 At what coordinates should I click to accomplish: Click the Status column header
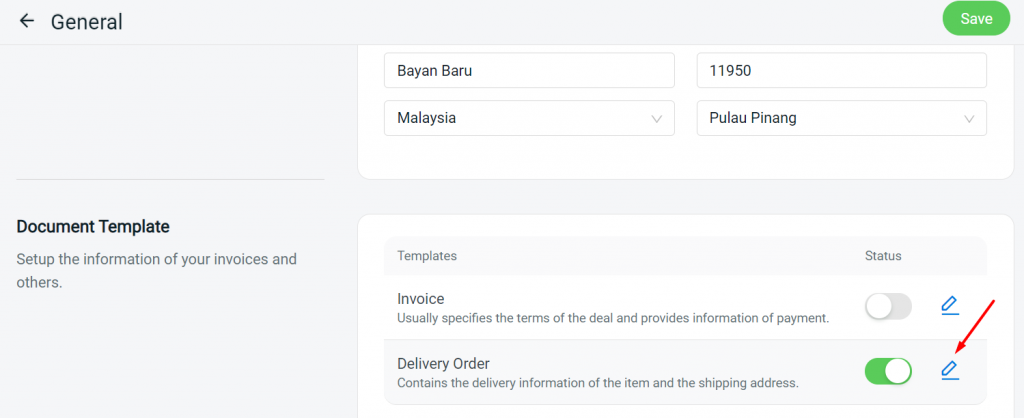click(883, 256)
